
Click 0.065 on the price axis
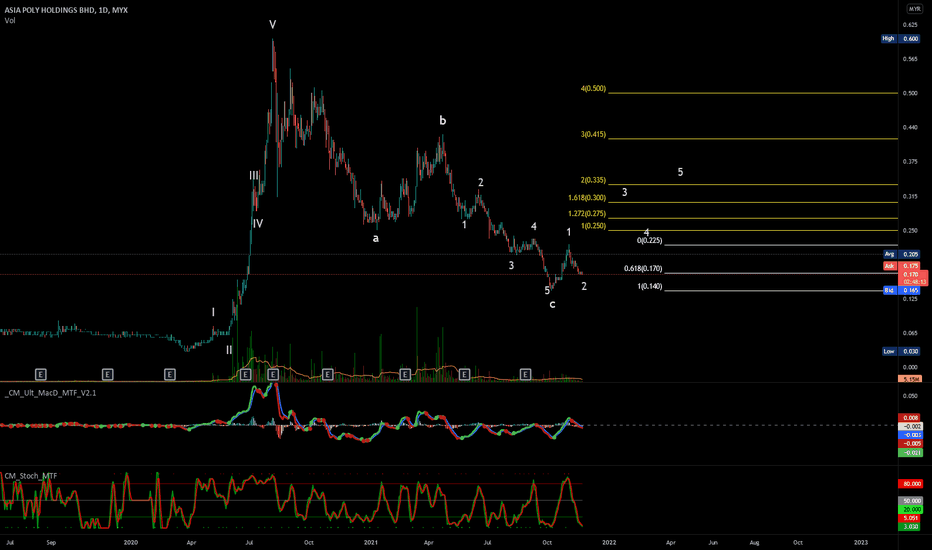tap(910, 333)
